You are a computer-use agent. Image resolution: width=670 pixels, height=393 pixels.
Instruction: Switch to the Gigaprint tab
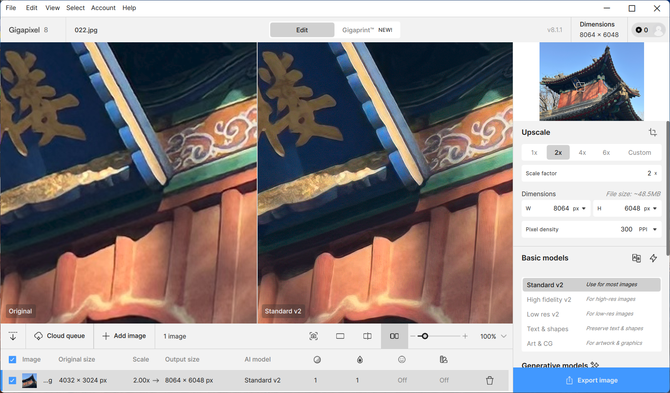367,30
